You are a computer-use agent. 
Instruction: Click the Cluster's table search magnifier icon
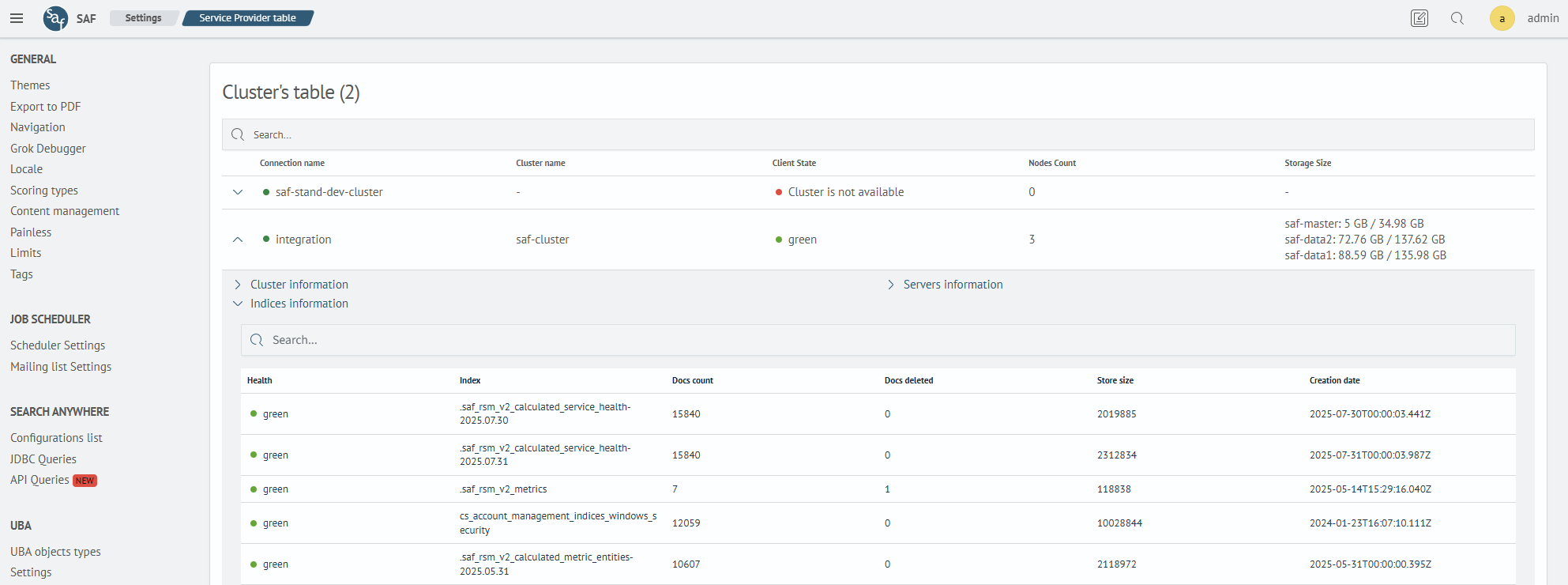[x=238, y=135]
